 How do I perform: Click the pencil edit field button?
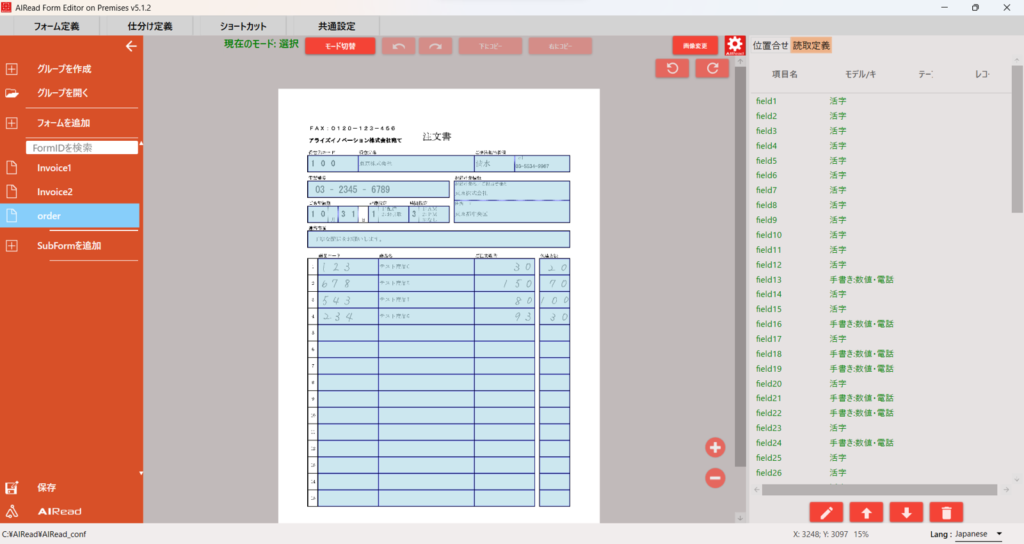pyautogui.click(x=826, y=513)
